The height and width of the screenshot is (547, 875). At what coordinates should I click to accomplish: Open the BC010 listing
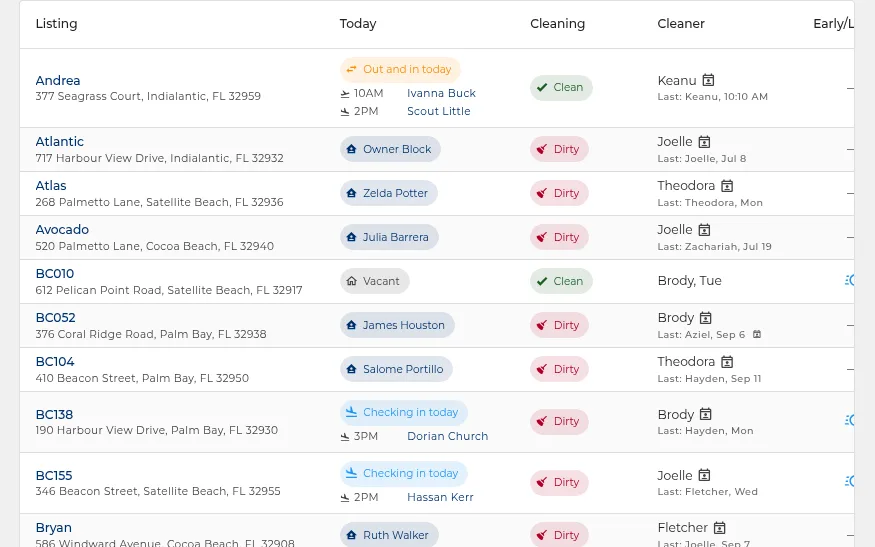point(55,274)
